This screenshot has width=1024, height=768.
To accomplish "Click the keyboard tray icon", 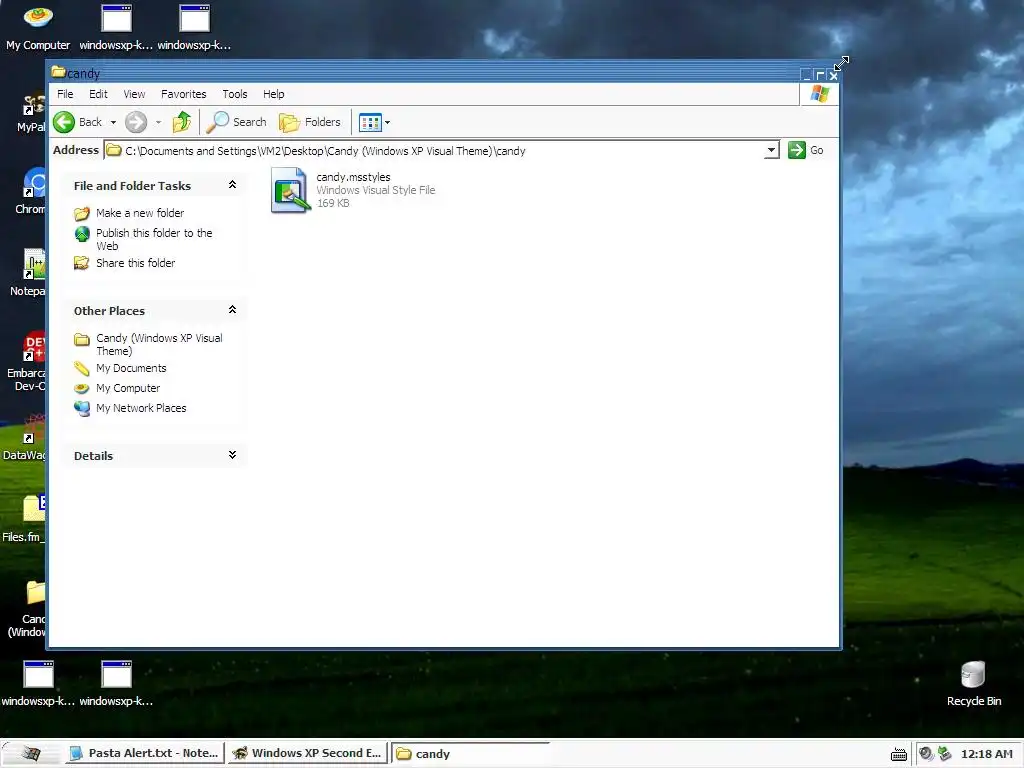I will (x=899, y=754).
